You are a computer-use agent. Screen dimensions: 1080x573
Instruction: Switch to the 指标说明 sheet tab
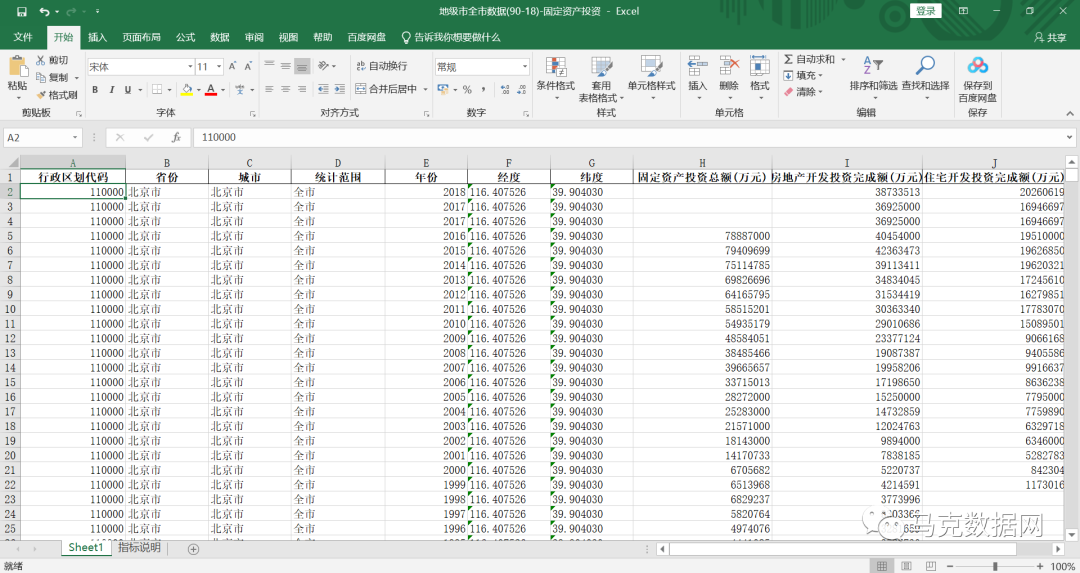click(x=139, y=548)
